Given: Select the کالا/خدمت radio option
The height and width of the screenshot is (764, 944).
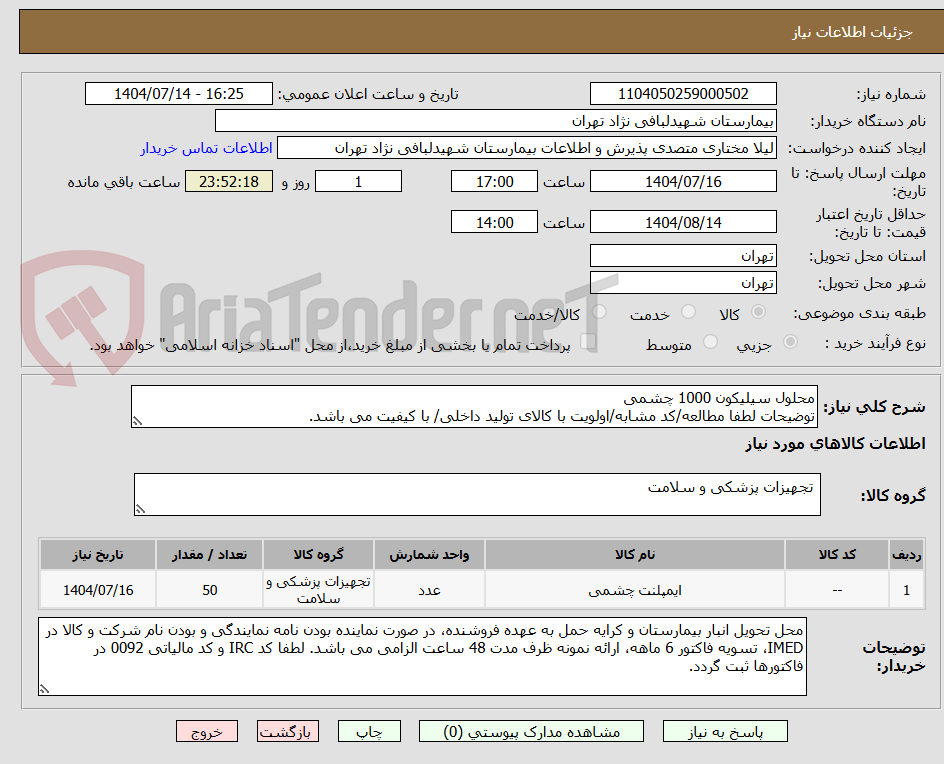Looking at the screenshot, I should [600, 312].
